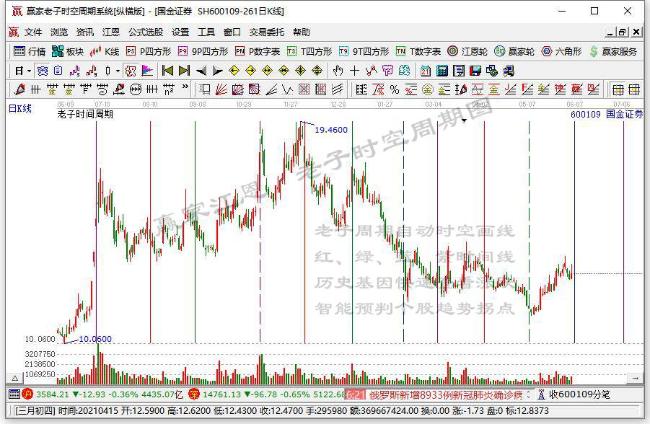Click the yellow diamond with left arrow
The height and width of the screenshot is (424, 650).
point(234,71)
